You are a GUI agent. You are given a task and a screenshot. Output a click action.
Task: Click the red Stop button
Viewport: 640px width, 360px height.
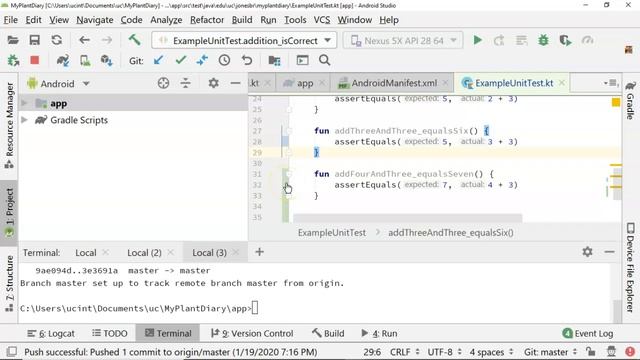(35, 60)
